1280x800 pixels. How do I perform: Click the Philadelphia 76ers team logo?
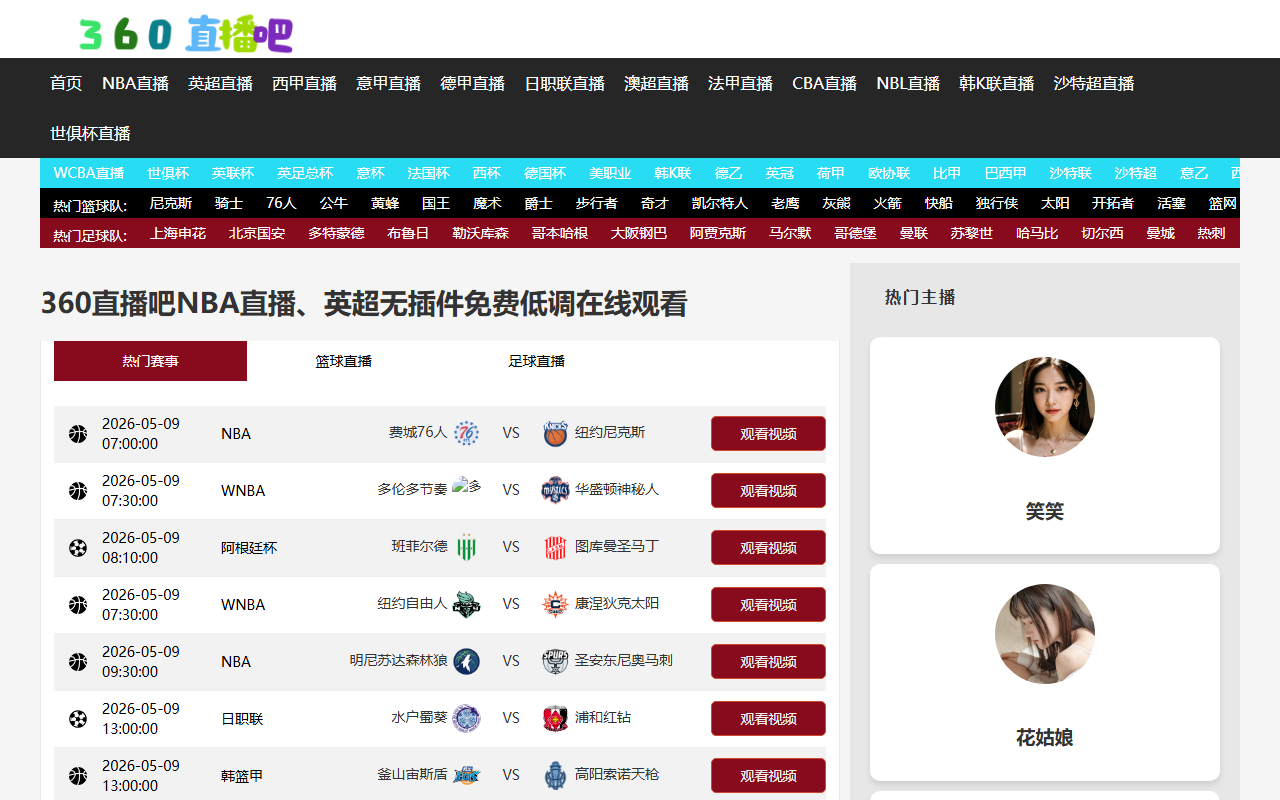pos(466,433)
